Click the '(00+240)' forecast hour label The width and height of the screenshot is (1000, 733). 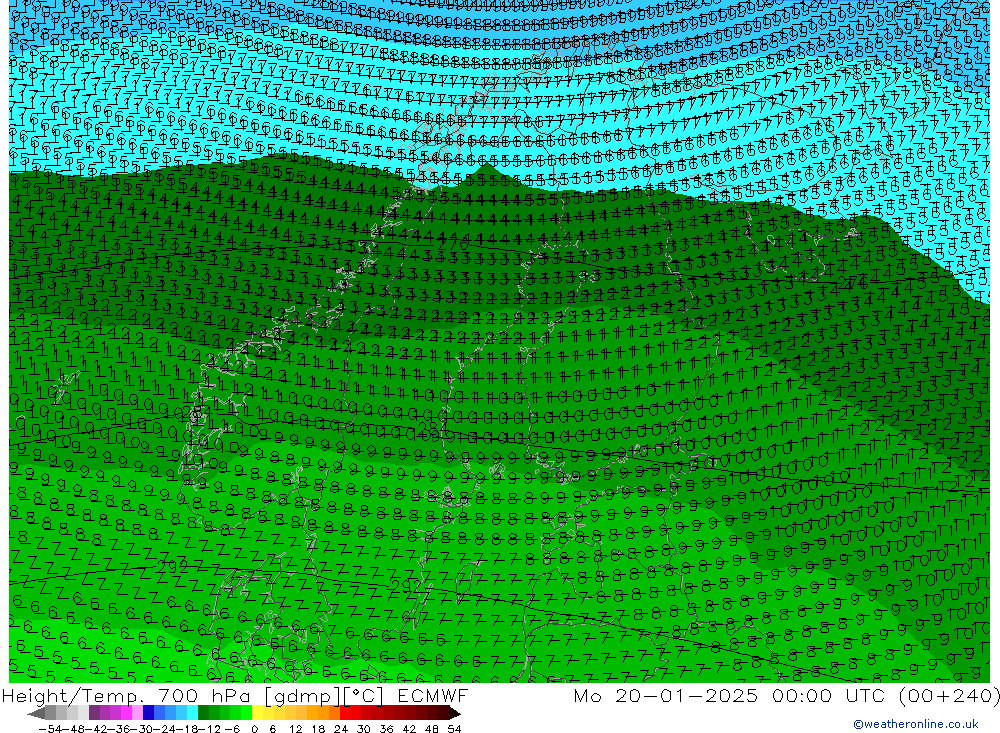[949, 695]
